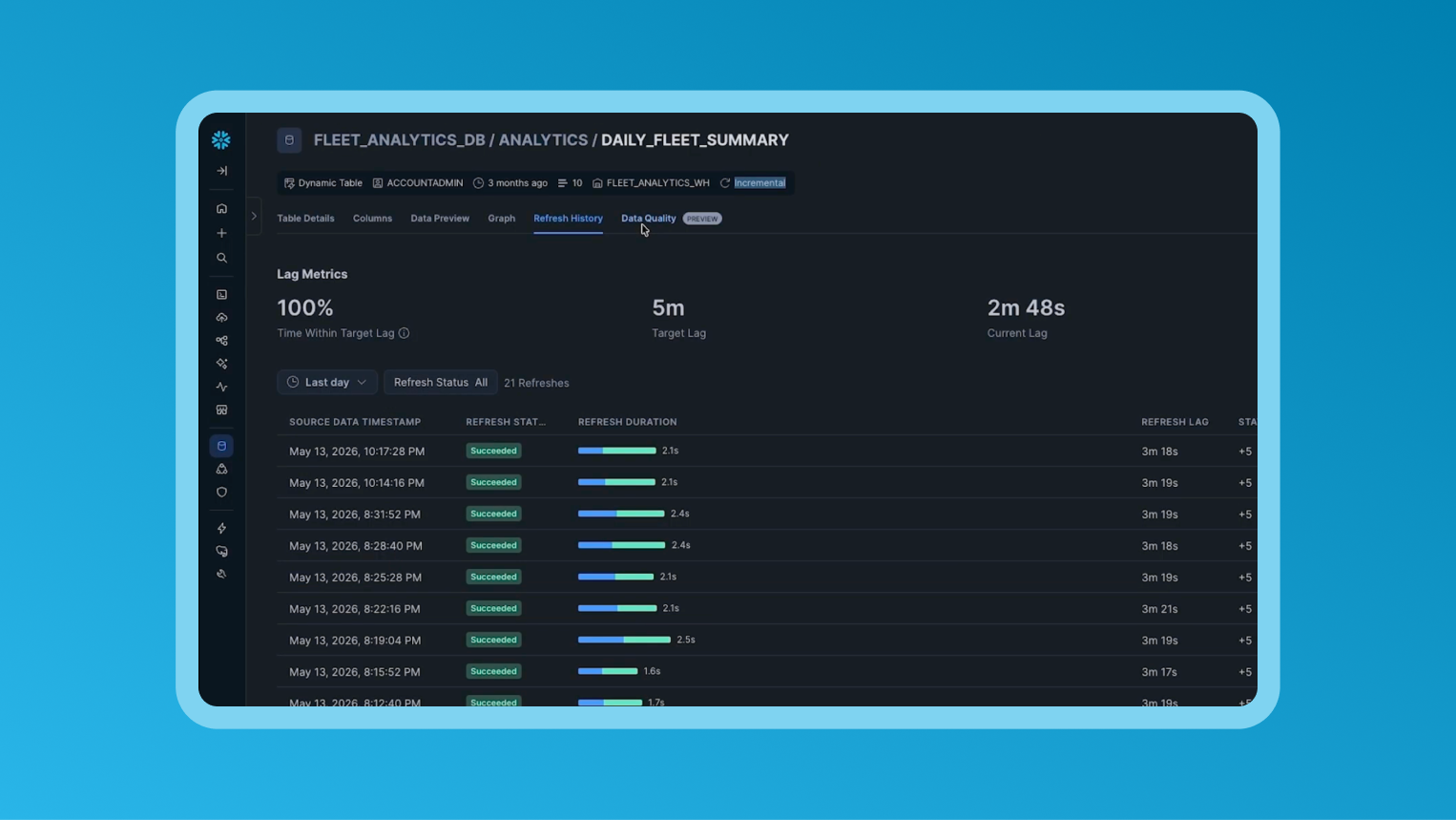
Task: Expand the sidebar with the arrow-bar icon
Action: [x=221, y=171]
